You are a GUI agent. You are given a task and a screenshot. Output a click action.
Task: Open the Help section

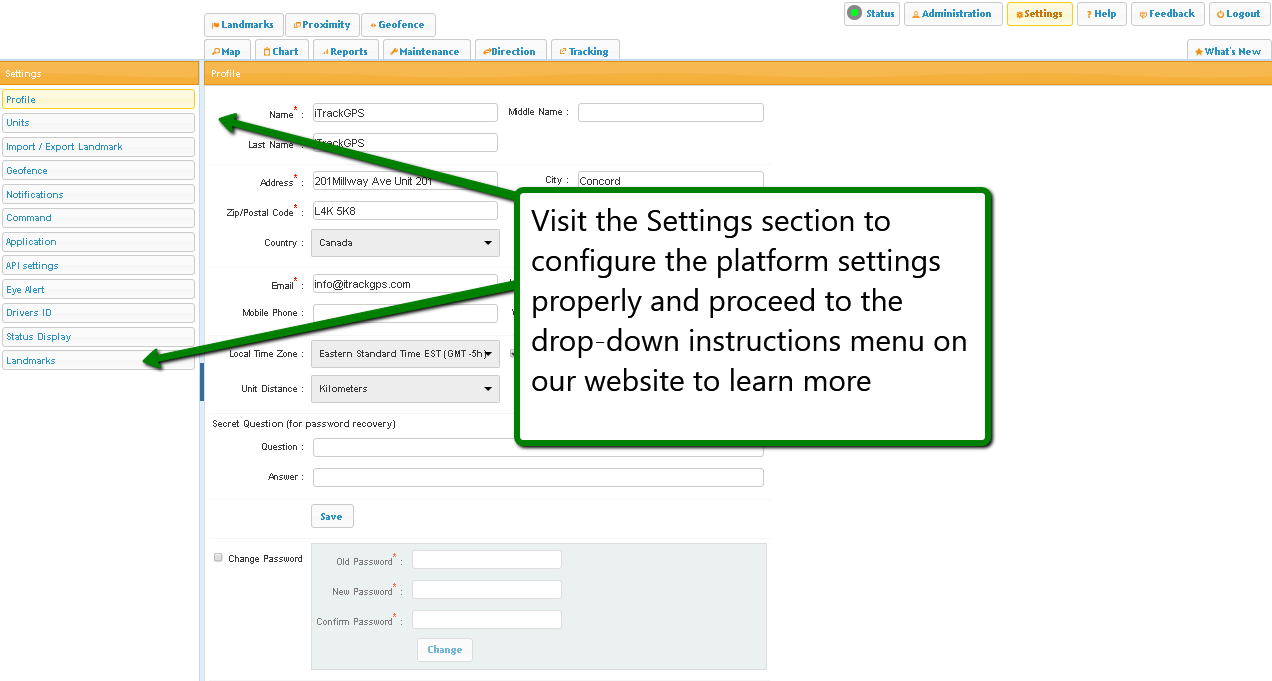pos(1101,14)
